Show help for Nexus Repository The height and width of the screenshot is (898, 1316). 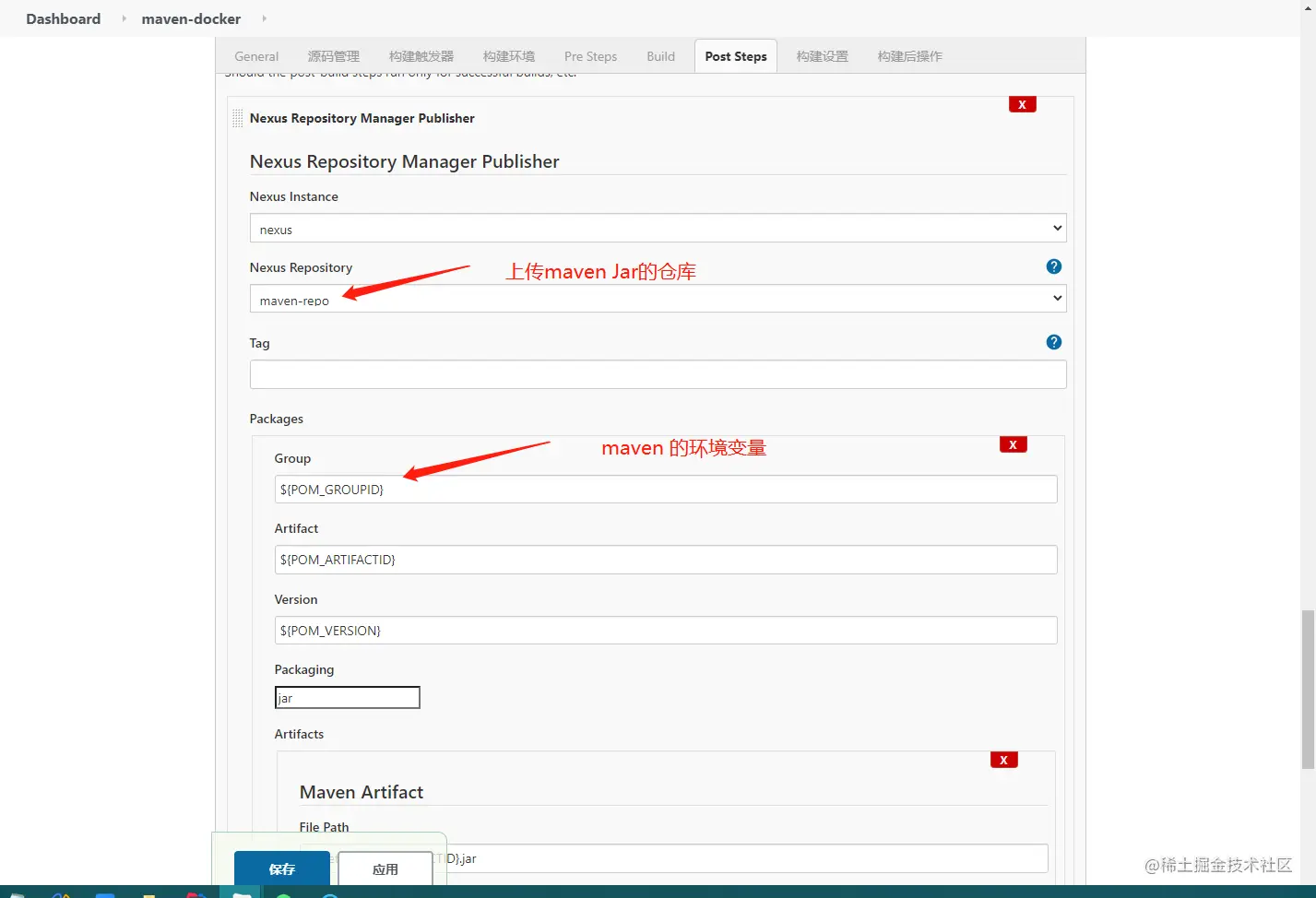coord(1054,266)
